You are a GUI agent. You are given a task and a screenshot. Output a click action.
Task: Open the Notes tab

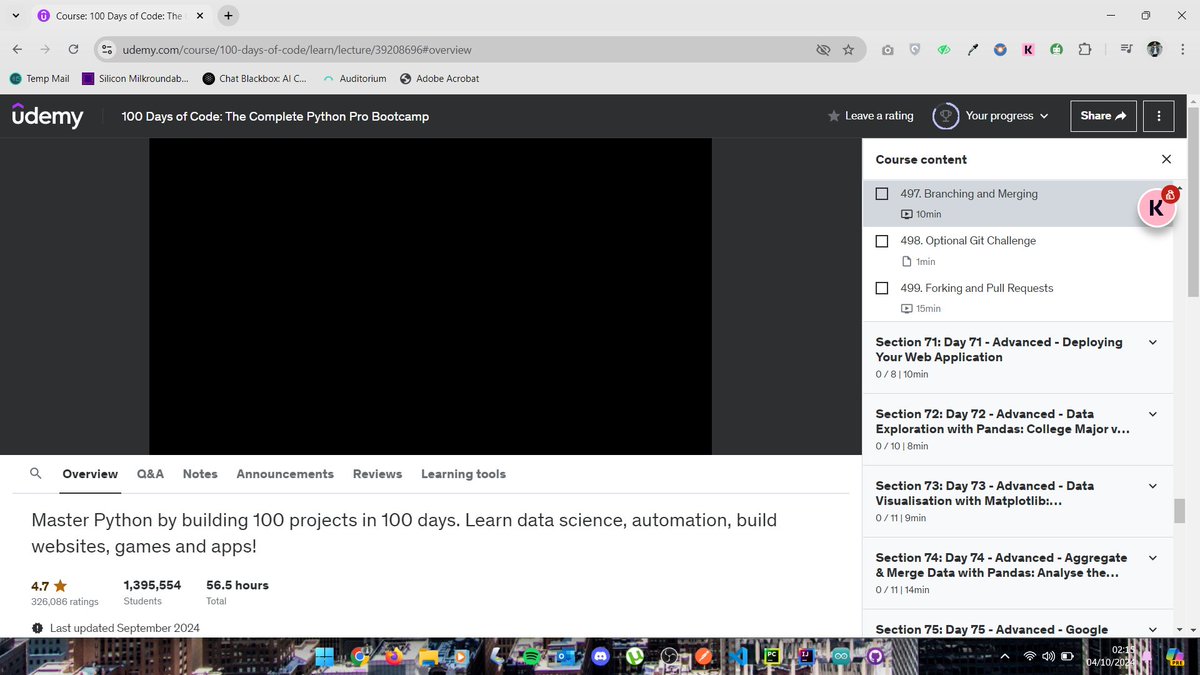tap(200, 474)
